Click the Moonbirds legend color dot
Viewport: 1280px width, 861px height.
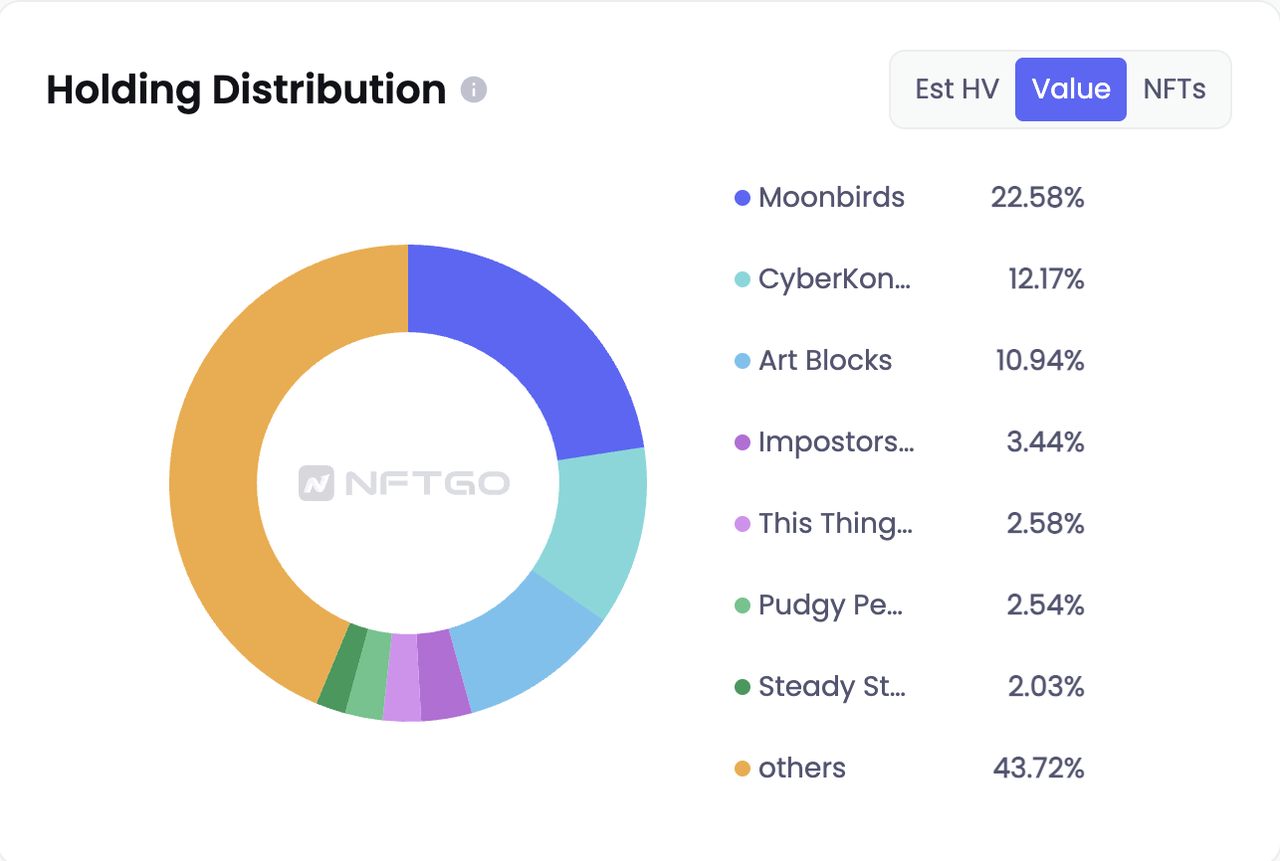pyautogui.click(x=742, y=198)
